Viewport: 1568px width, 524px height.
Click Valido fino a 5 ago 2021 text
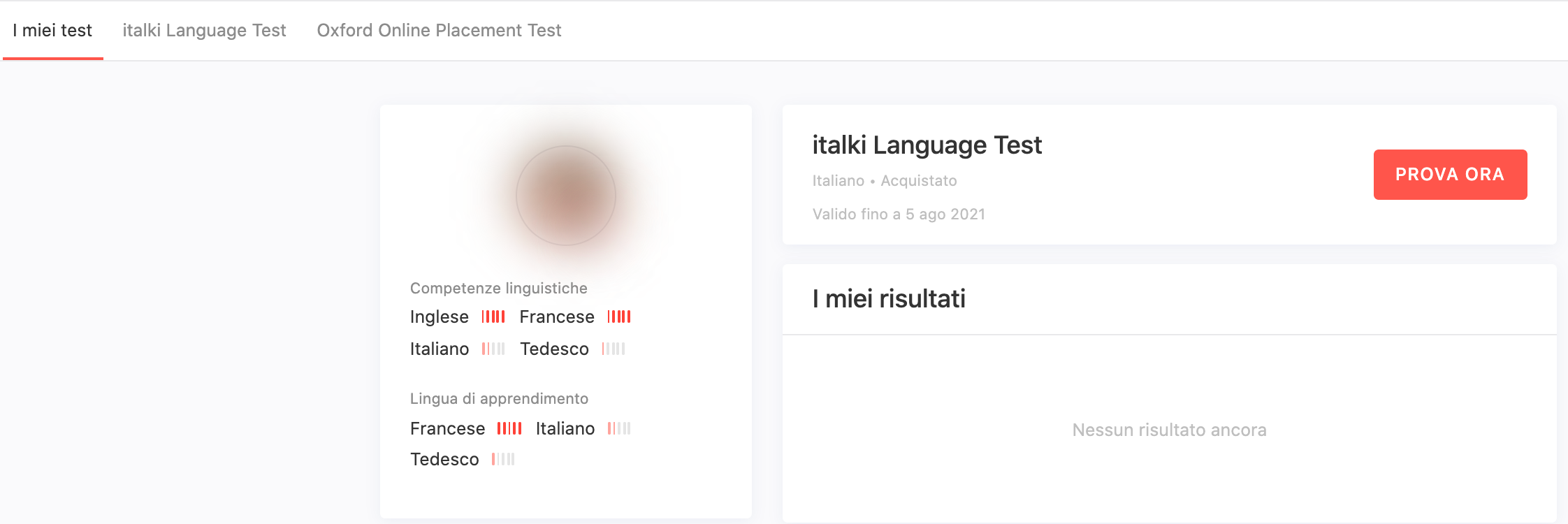[x=899, y=214]
